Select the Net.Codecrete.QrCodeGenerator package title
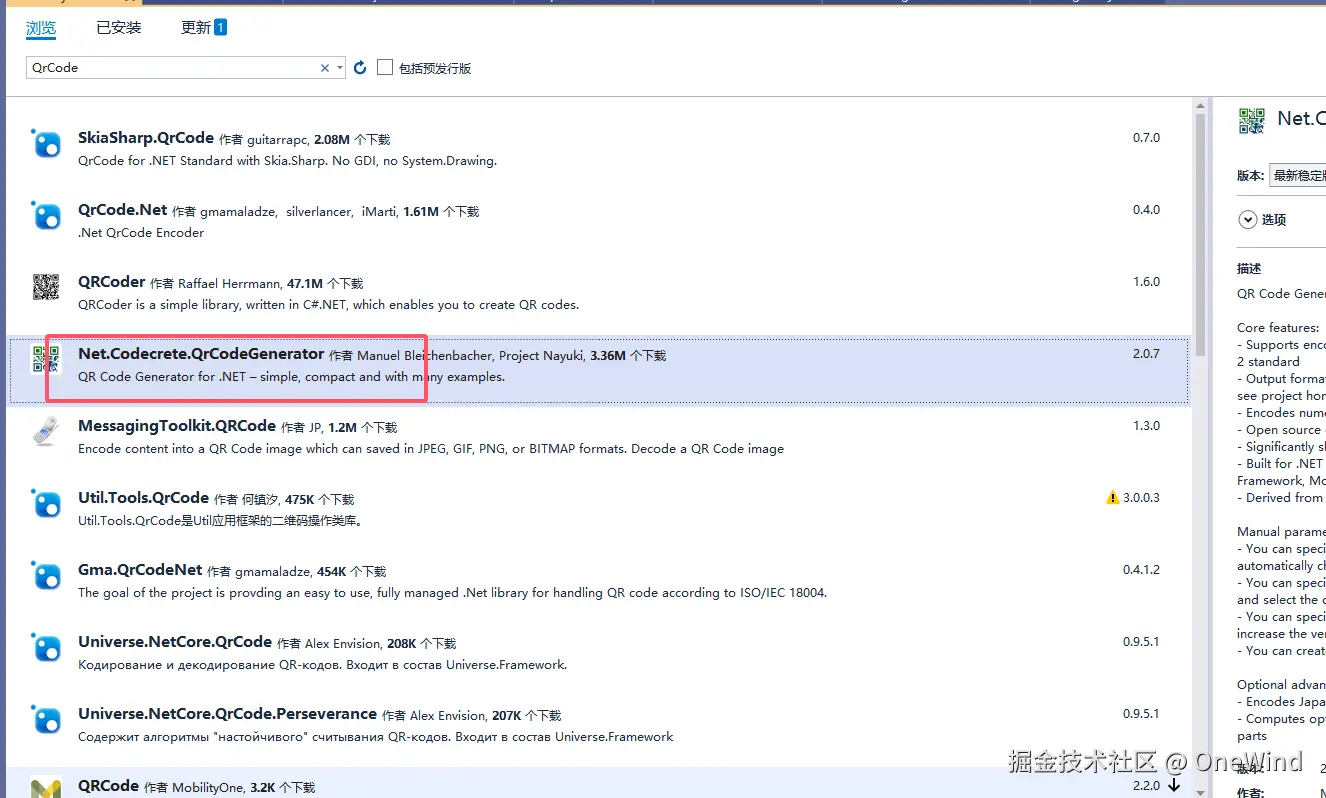Image resolution: width=1326 pixels, height=798 pixels. (201, 354)
